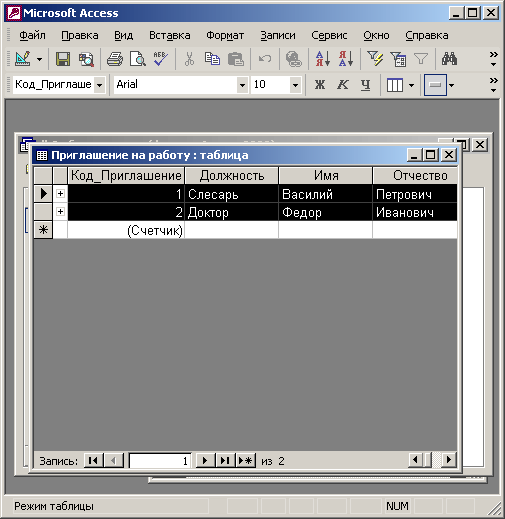Click the horizontal scrollbar left arrow
505x519 pixels.
coord(415,460)
